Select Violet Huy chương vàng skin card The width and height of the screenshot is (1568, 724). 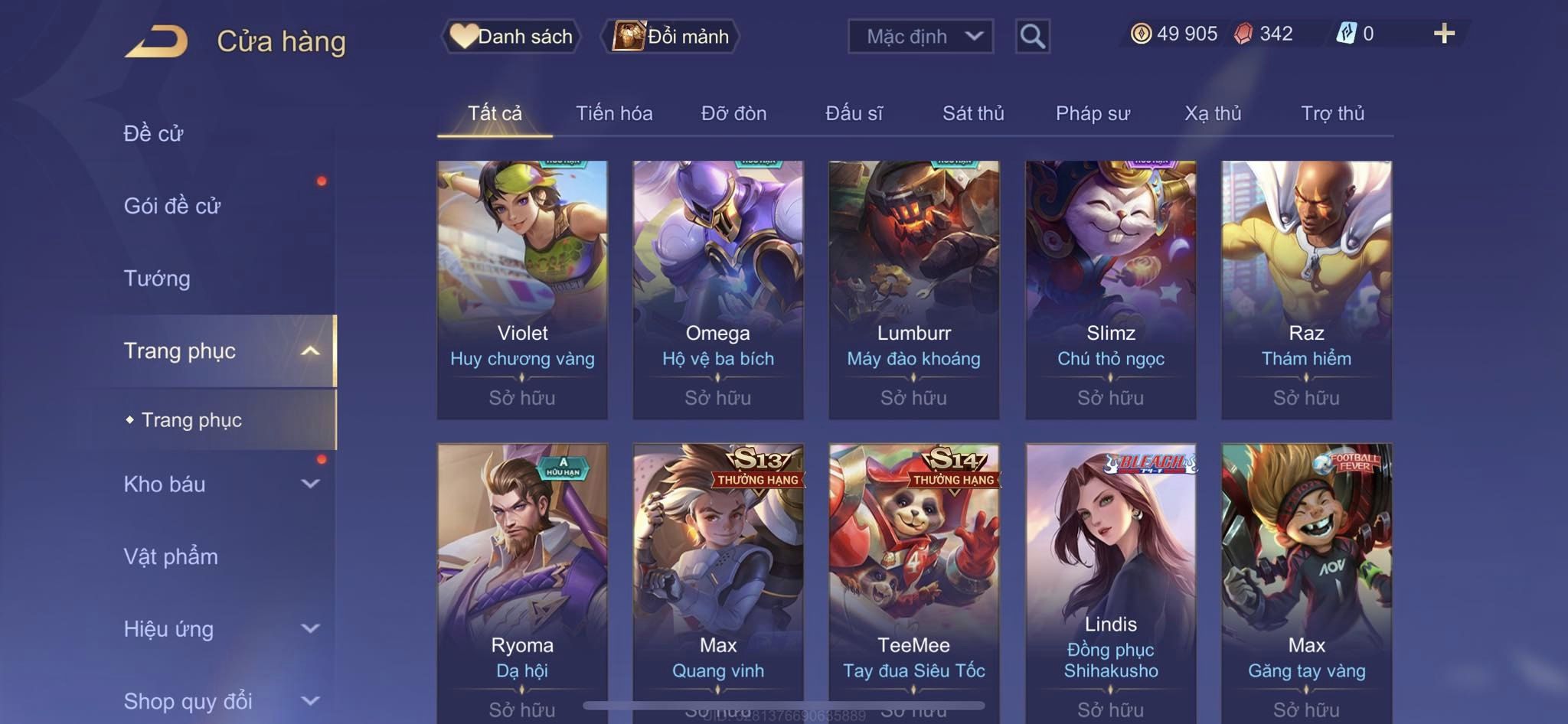pyautogui.click(x=522, y=289)
